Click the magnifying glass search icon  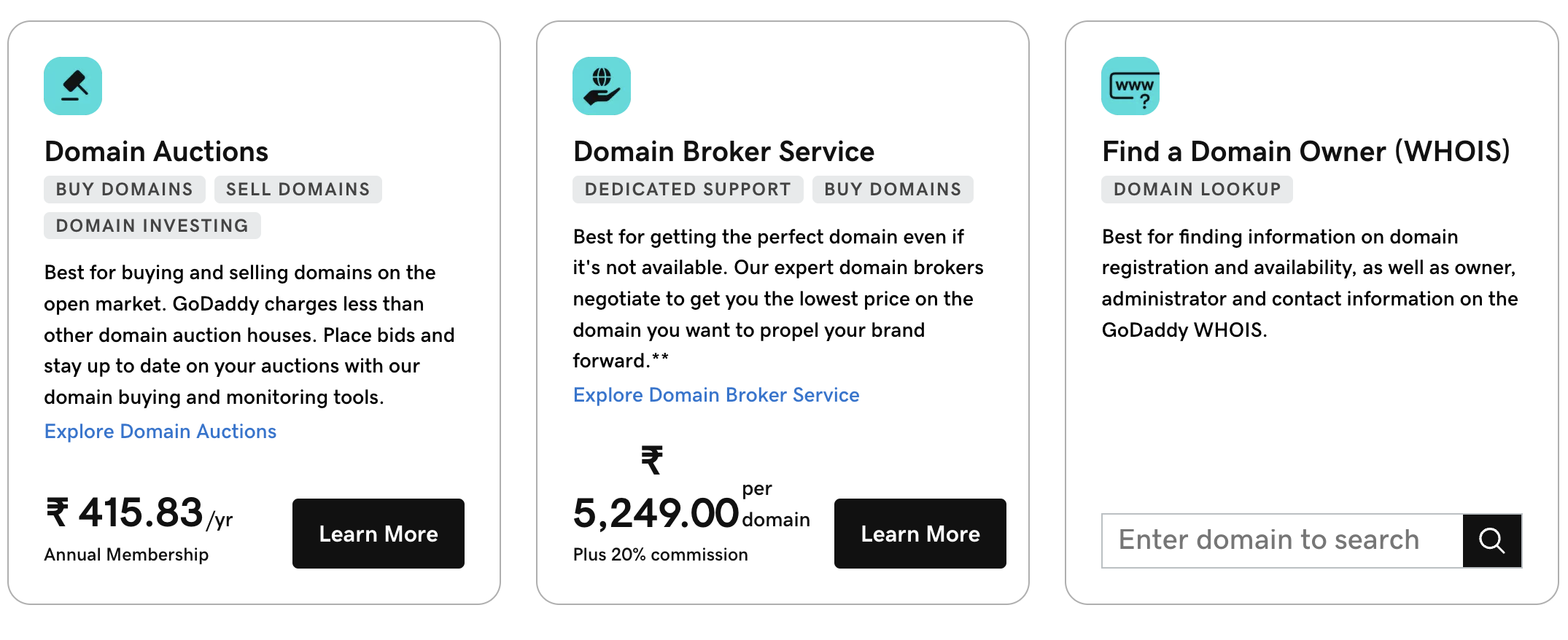point(1491,540)
